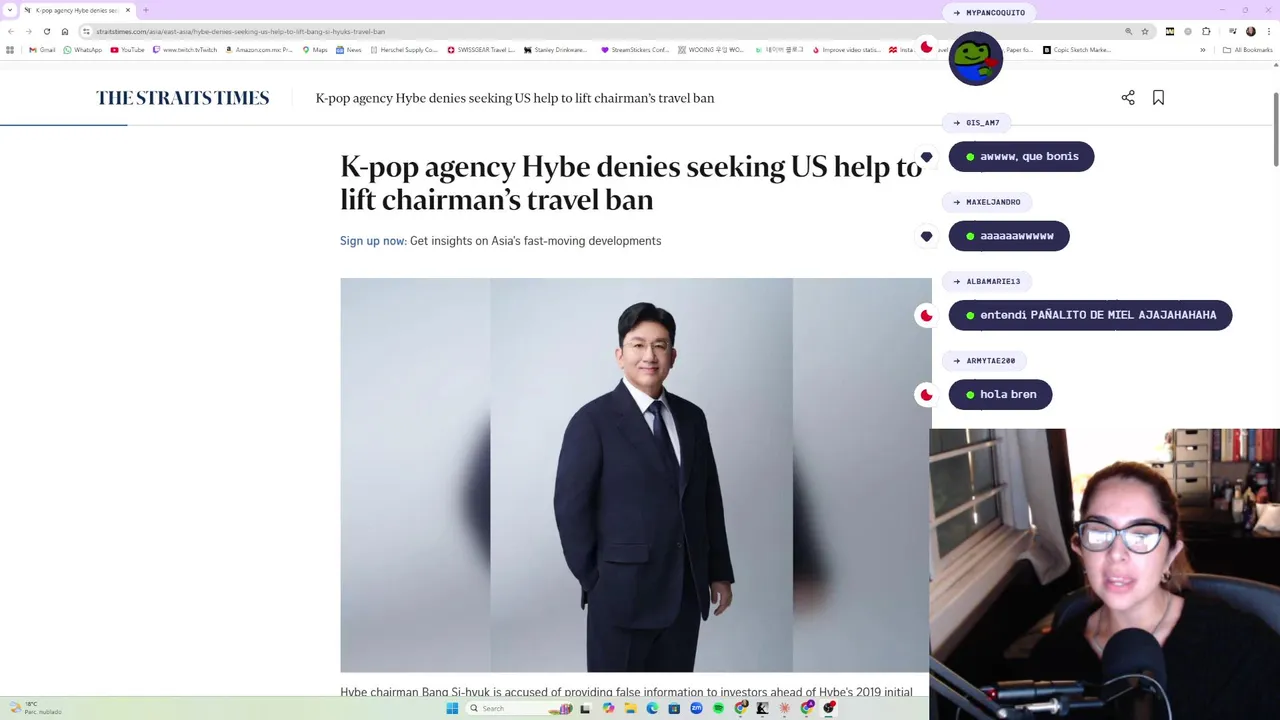Screen dimensions: 1280x720
Task: Click the MYPANCOQUITO username tag
Action: [x=989, y=12]
